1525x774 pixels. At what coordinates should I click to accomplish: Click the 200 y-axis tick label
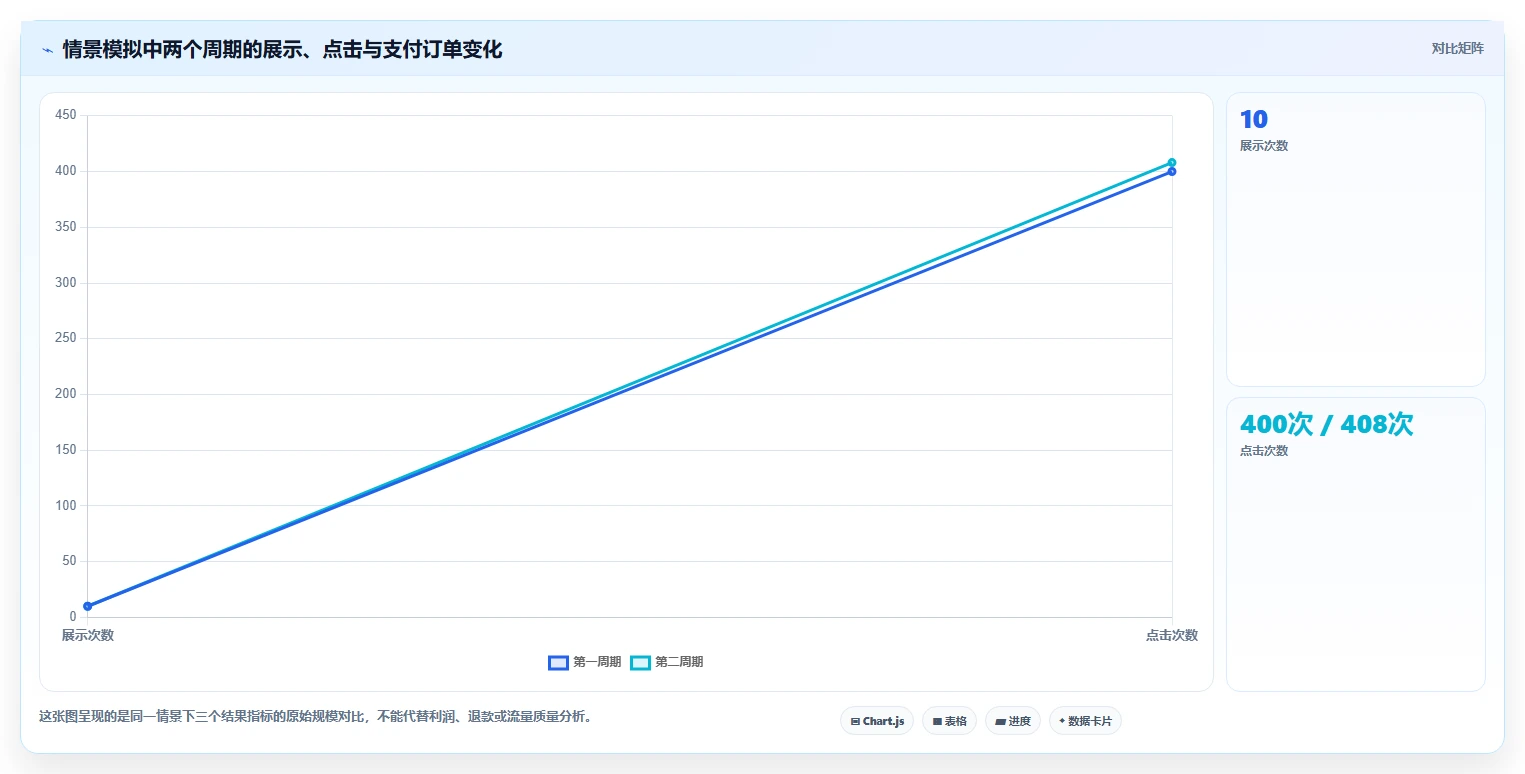pos(66,394)
